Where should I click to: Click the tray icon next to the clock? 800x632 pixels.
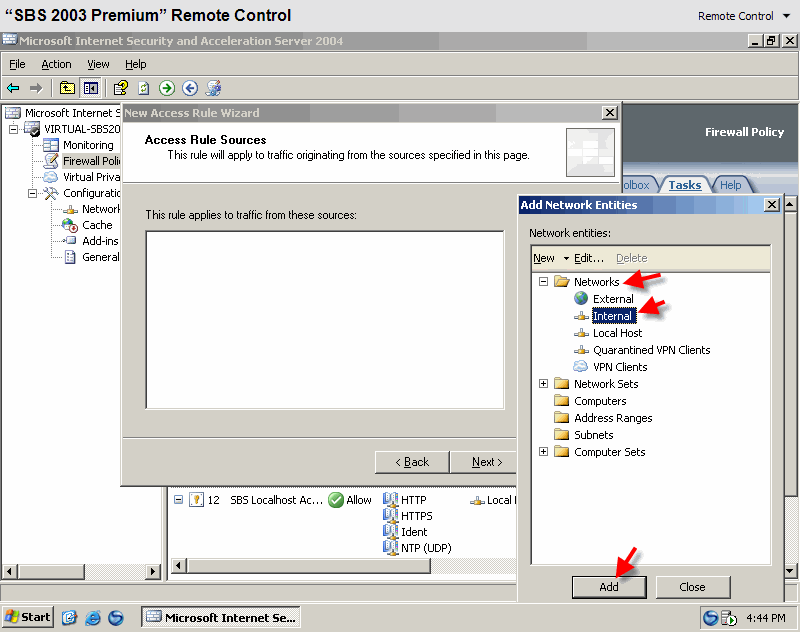tap(729, 618)
